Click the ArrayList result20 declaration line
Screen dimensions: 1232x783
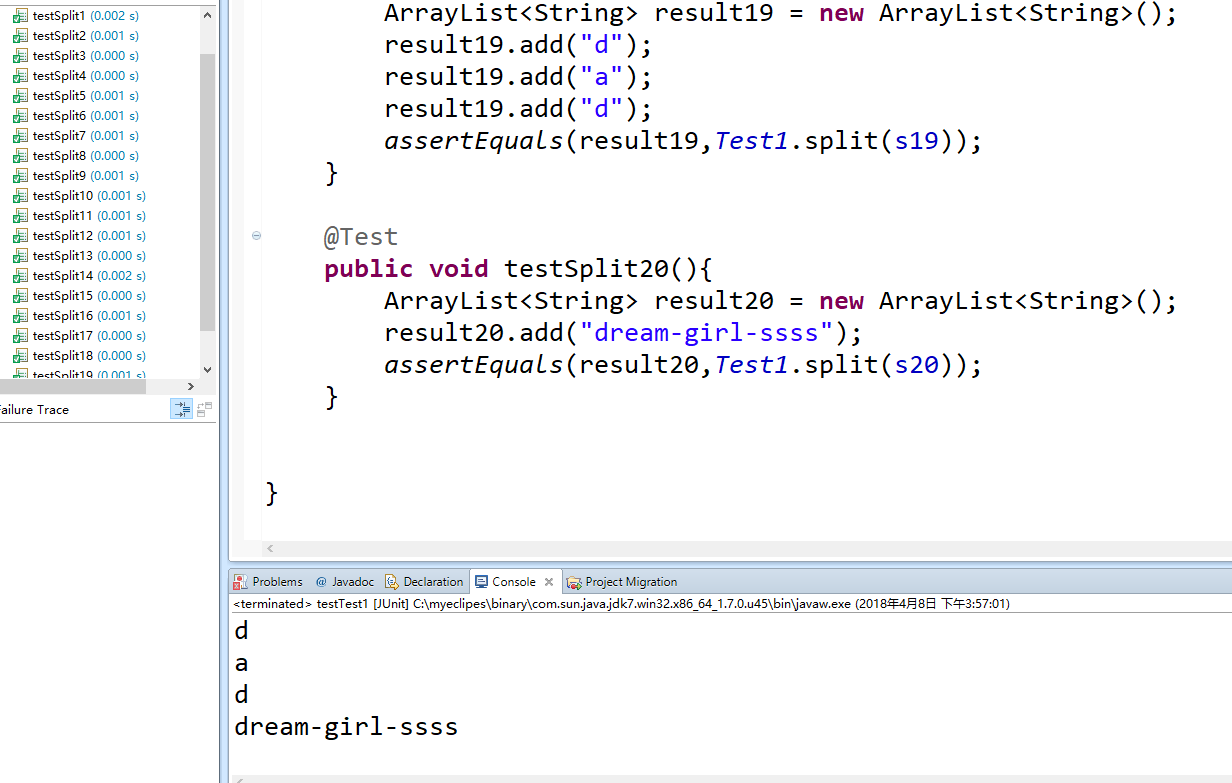pos(781,301)
